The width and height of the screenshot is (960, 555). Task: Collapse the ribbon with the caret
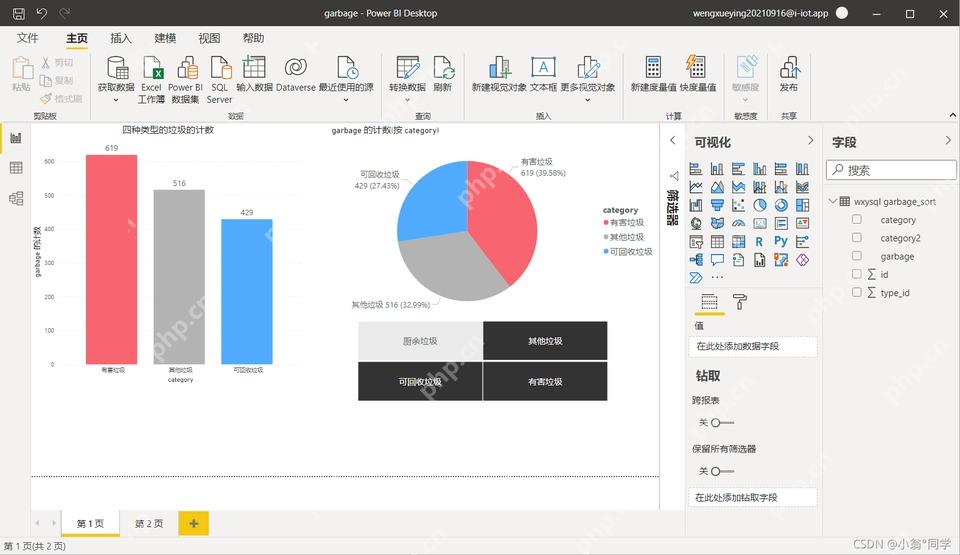[x=952, y=115]
